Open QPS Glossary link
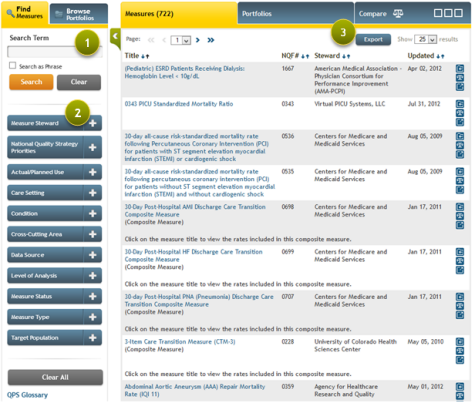 click(27, 395)
